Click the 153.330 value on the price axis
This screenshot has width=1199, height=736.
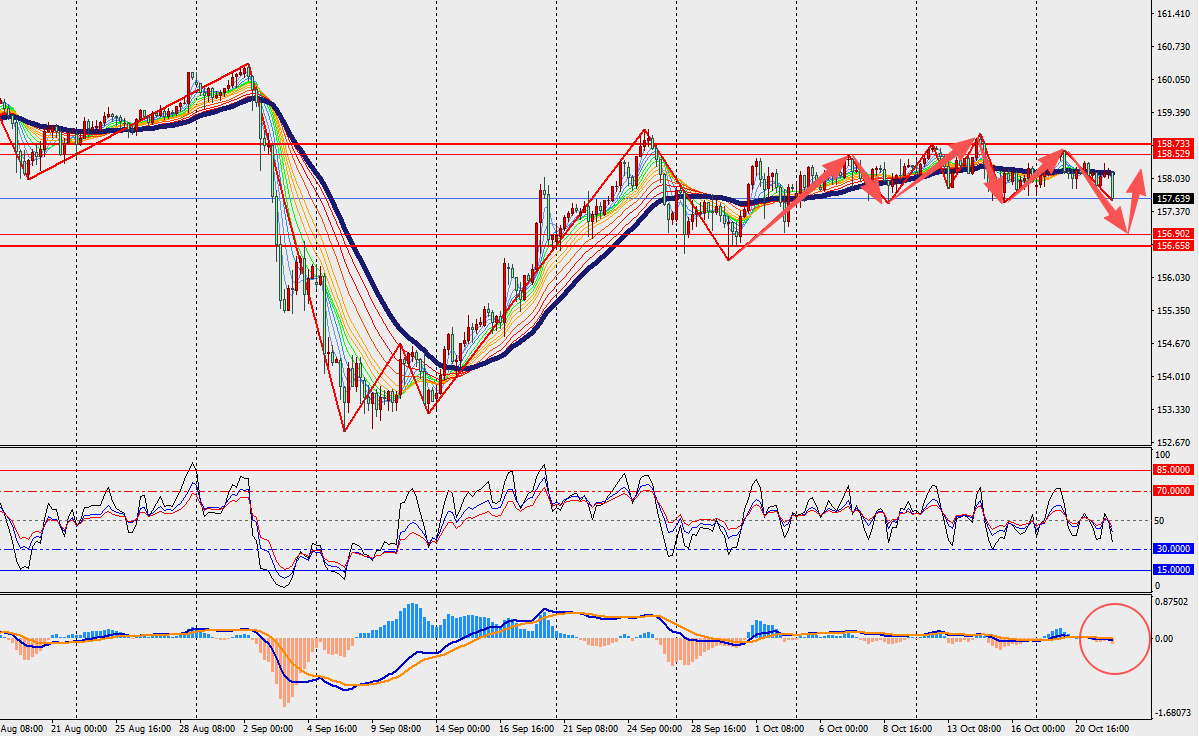(x=1174, y=409)
